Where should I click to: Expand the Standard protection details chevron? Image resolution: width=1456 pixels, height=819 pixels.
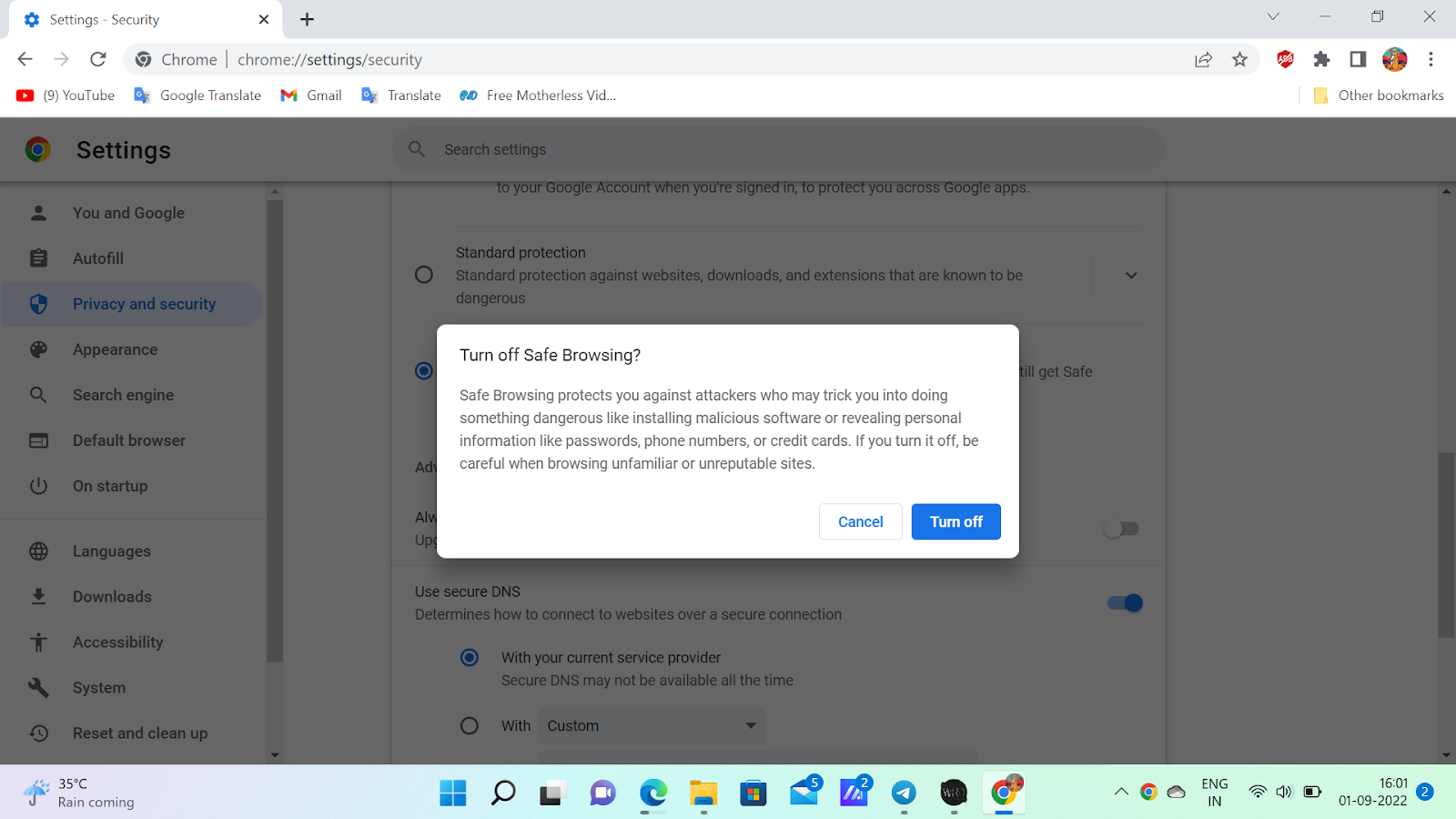coord(1131,275)
